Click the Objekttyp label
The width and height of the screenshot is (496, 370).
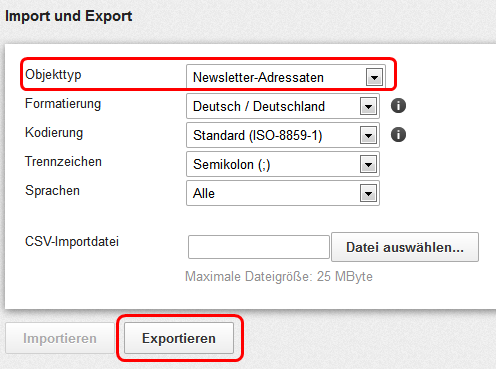(x=53, y=75)
